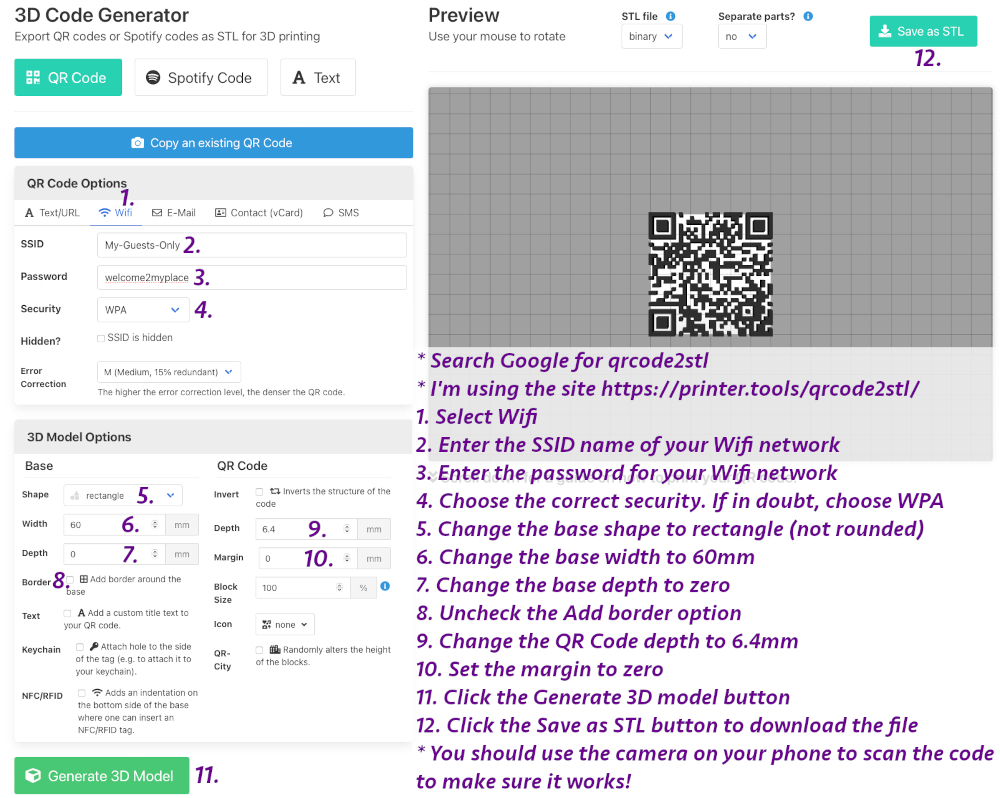Click the envelope icon on E-Mail tab
The height and width of the screenshot is (798, 1000).
pos(157,213)
